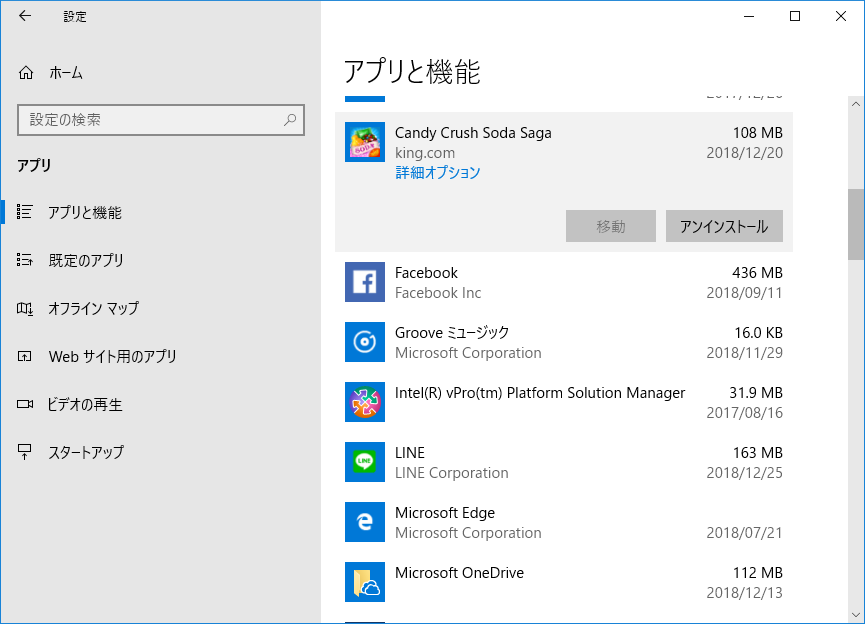Click the Microsoft Edge app icon
865x624 pixels.
click(x=365, y=522)
